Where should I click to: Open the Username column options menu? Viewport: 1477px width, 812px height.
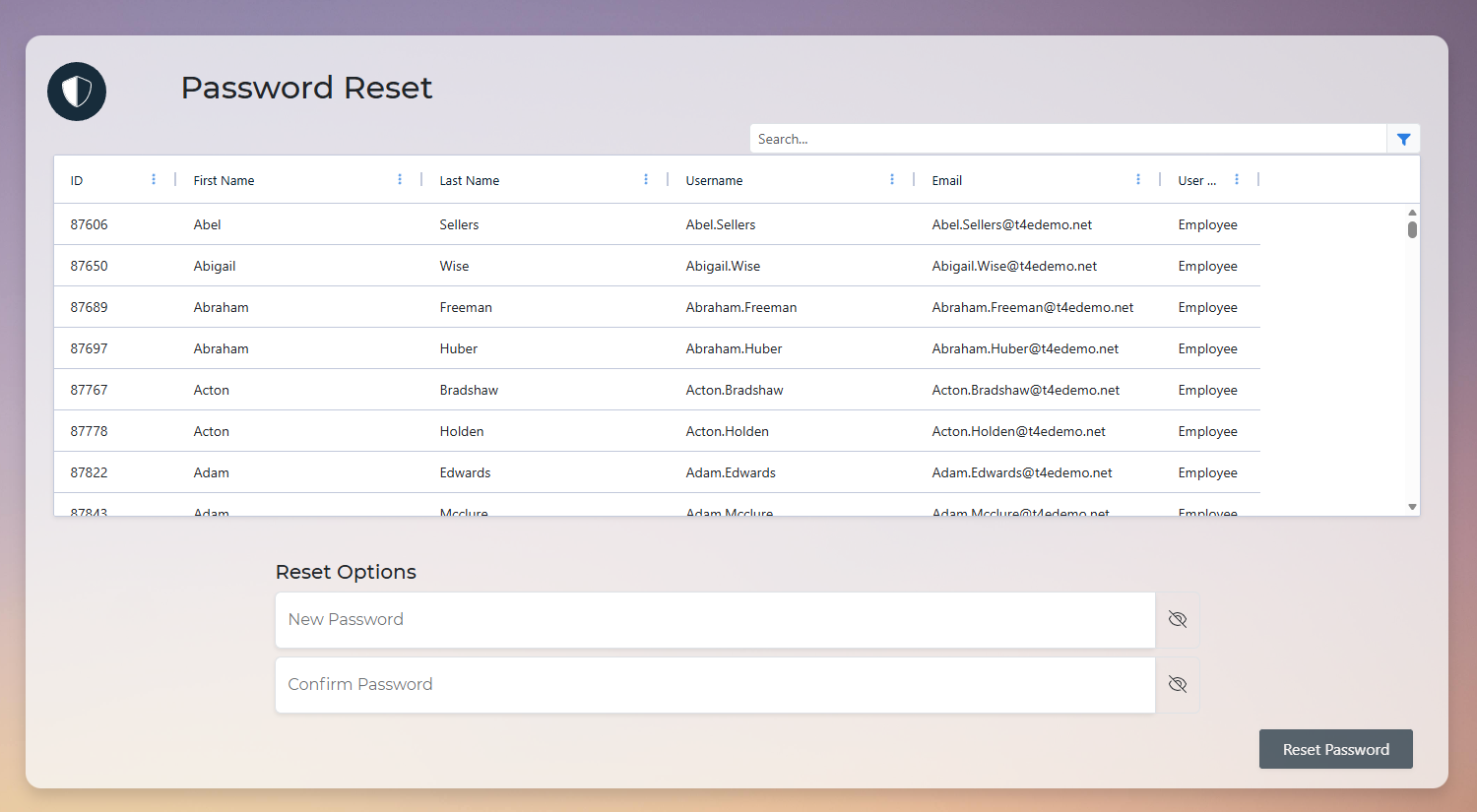[892, 179]
